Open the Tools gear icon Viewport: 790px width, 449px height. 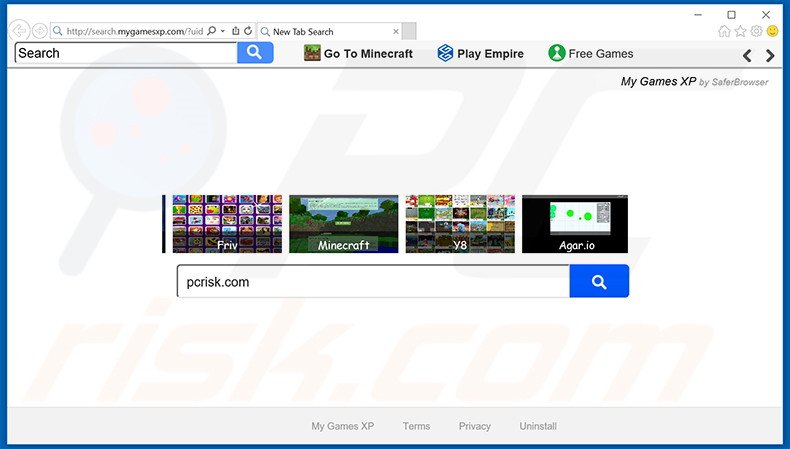point(756,31)
